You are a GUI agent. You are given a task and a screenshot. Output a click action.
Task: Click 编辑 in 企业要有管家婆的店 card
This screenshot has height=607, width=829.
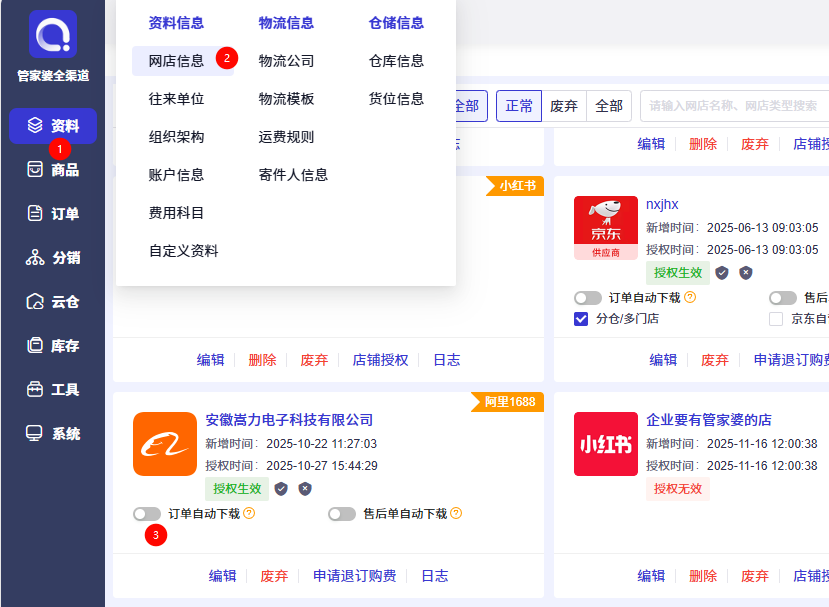point(651,576)
